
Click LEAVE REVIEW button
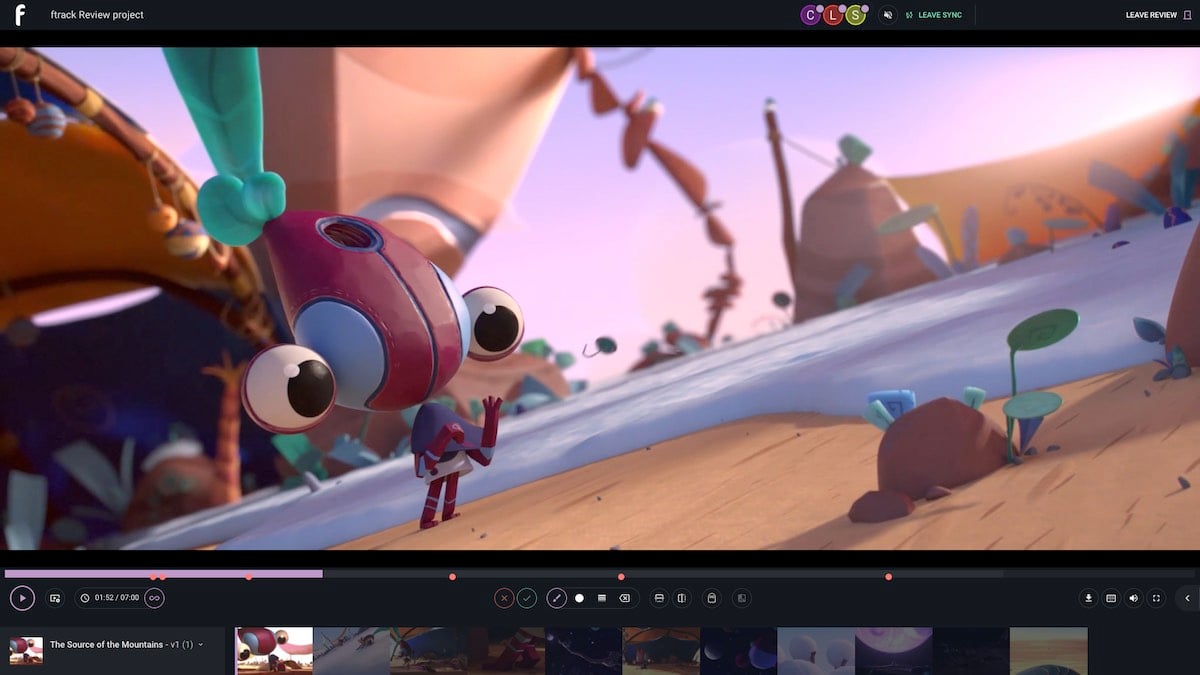[1158, 15]
